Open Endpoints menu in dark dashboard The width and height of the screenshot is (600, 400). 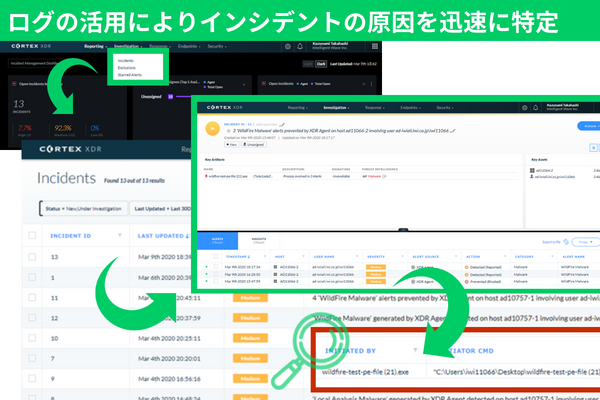pyautogui.click(x=189, y=46)
